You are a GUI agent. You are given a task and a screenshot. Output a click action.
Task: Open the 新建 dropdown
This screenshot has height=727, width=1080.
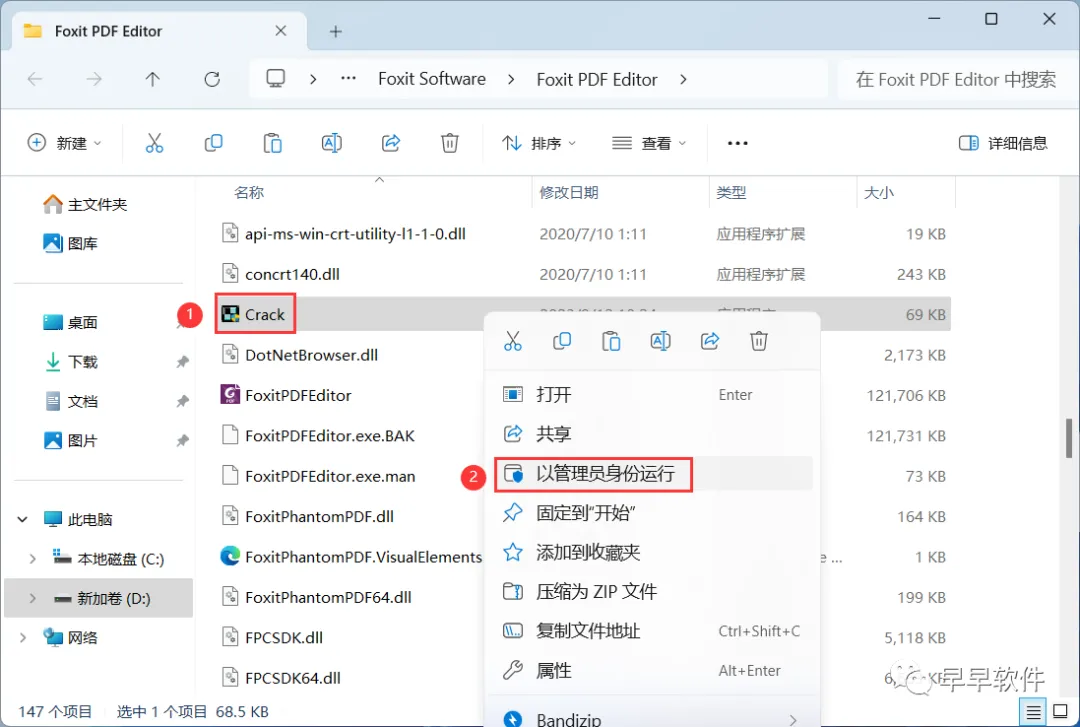65,143
